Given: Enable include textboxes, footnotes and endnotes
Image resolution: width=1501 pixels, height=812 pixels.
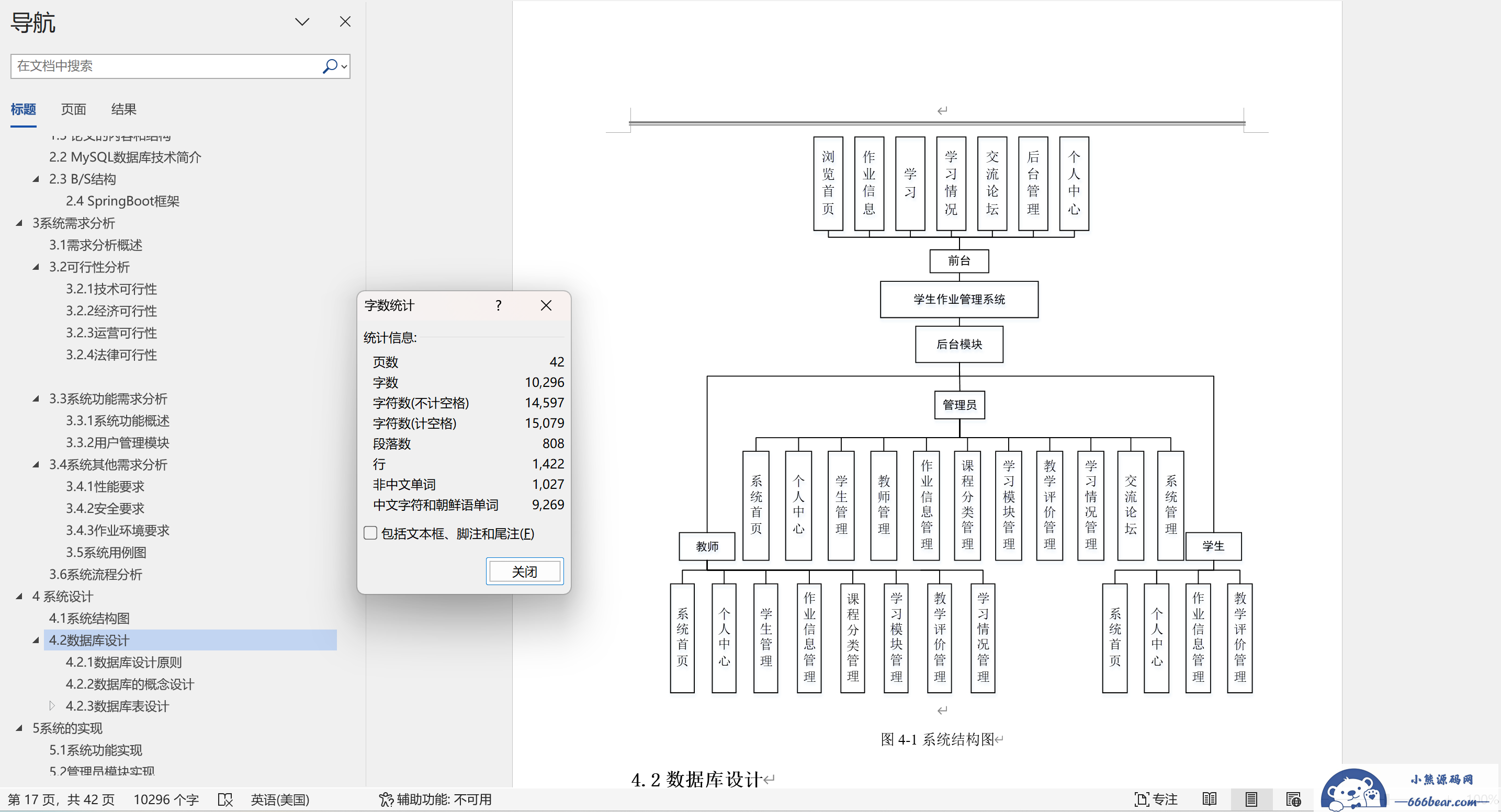Looking at the screenshot, I should [x=370, y=533].
